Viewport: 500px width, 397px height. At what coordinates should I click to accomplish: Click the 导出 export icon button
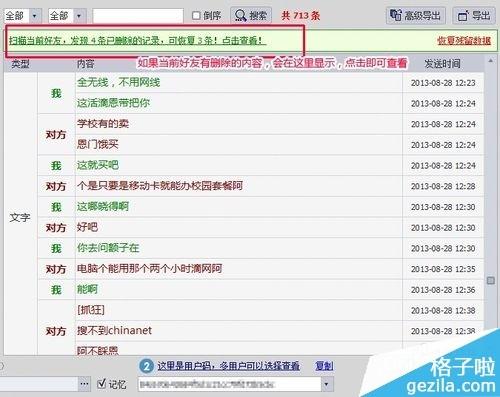tap(474, 15)
